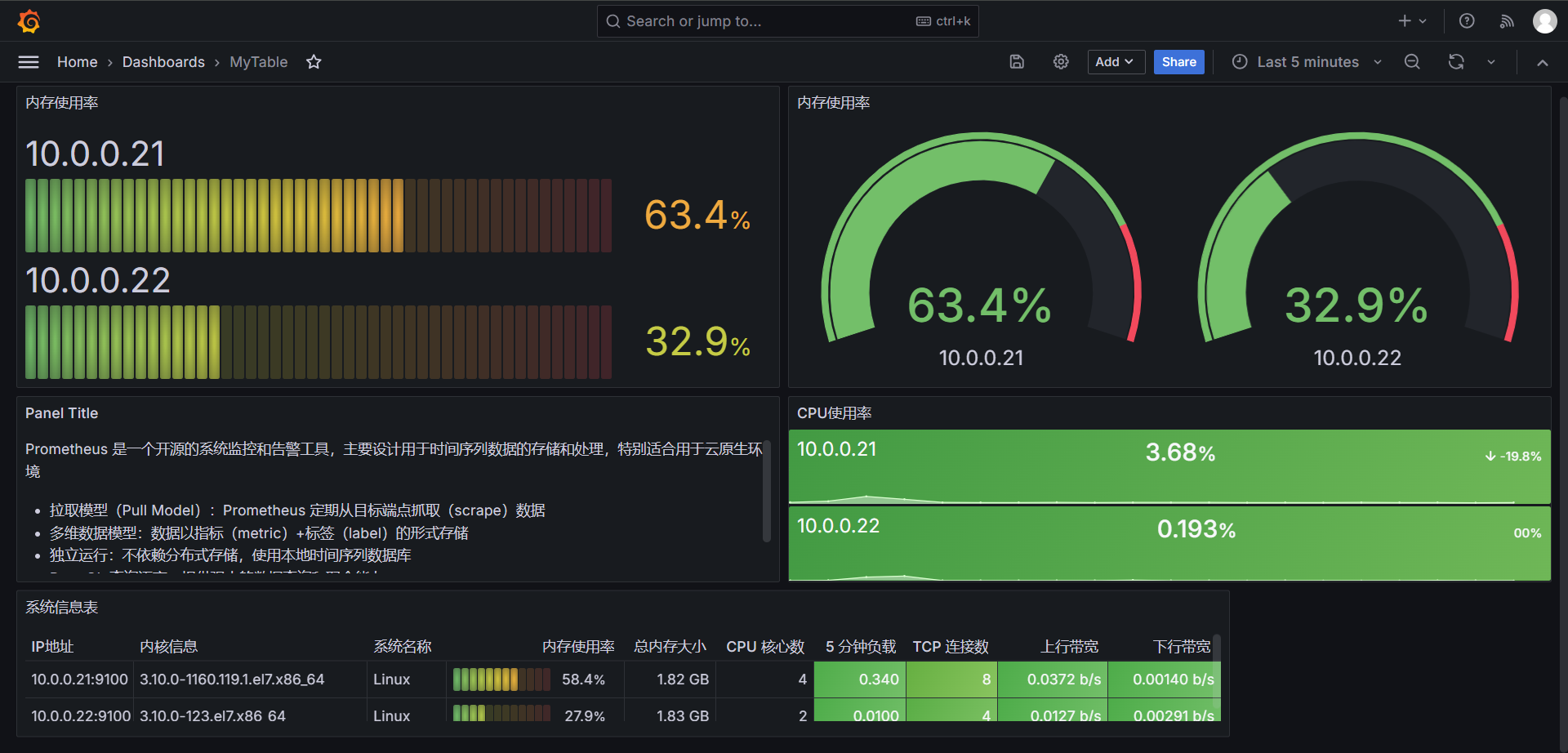Open the Last 5 minutes time picker
Screen dimensions: 1568x753
coord(1306,62)
